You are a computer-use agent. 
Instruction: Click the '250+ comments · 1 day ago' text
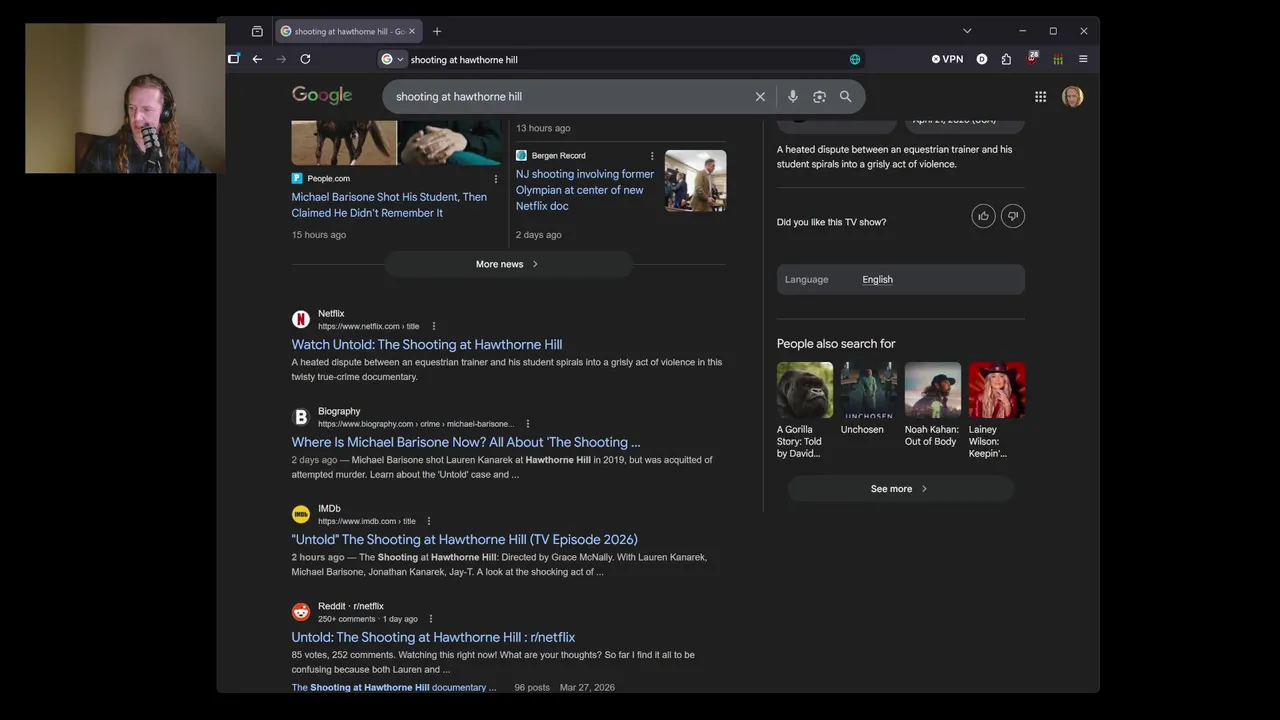368,619
